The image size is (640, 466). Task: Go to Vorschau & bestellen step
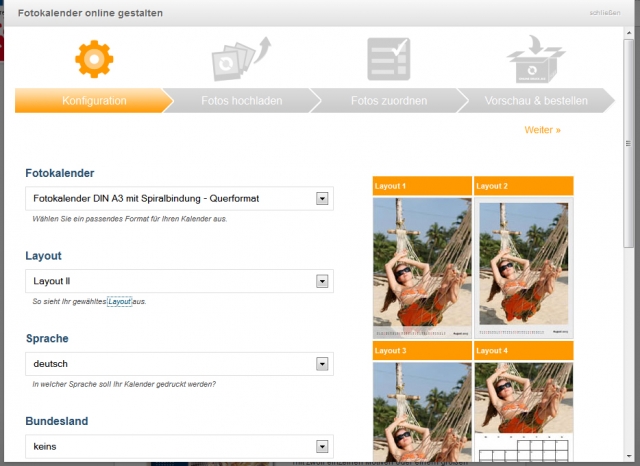click(x=536, y=101)
